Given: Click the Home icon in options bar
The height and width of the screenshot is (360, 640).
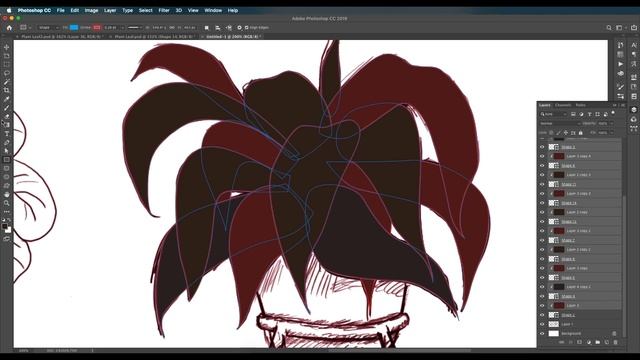Looking at the screenshot, I should (x=9, y=28).
